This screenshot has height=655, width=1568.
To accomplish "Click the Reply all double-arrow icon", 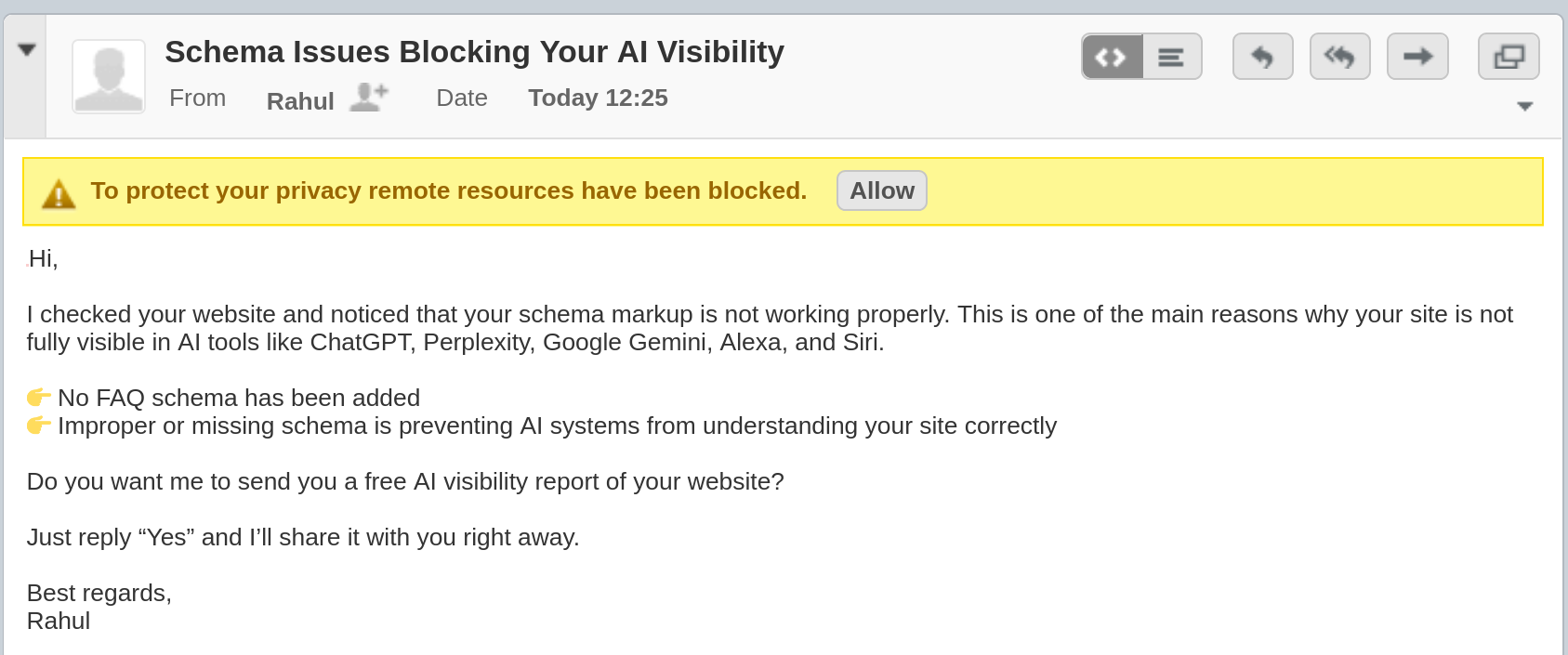I will pyautogui.click(x=1339, y=57).
